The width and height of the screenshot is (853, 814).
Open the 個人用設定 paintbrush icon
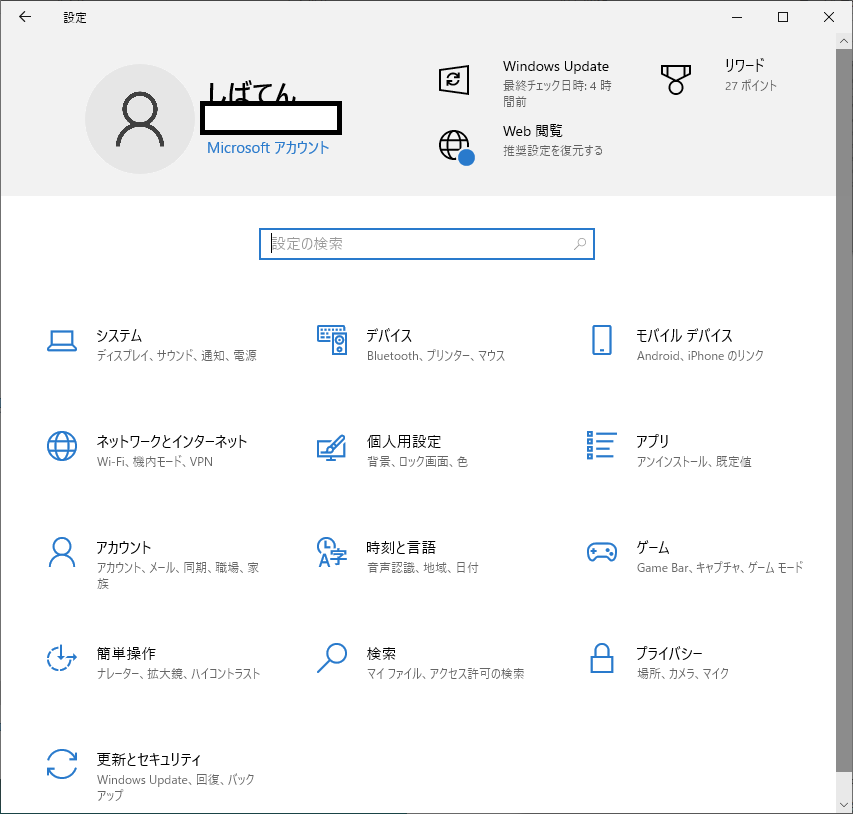coord(332,447)
